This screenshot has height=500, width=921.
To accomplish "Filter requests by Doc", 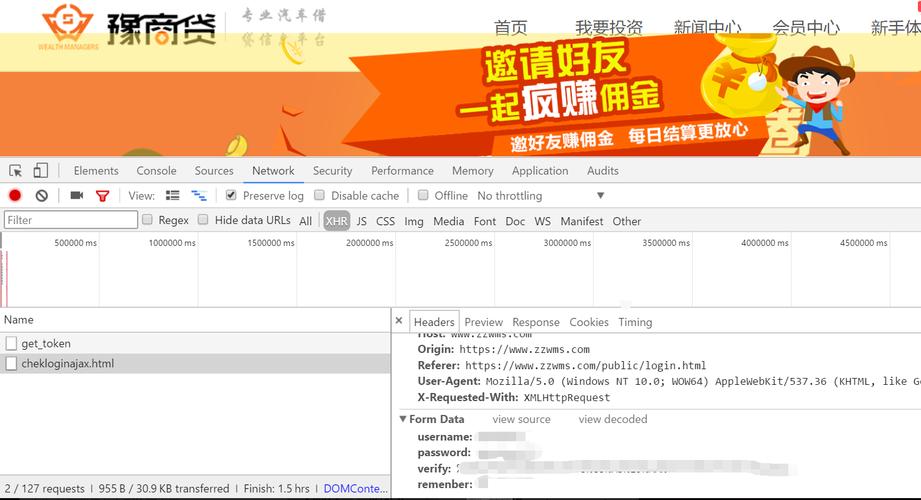I will (x=515, y=221).
